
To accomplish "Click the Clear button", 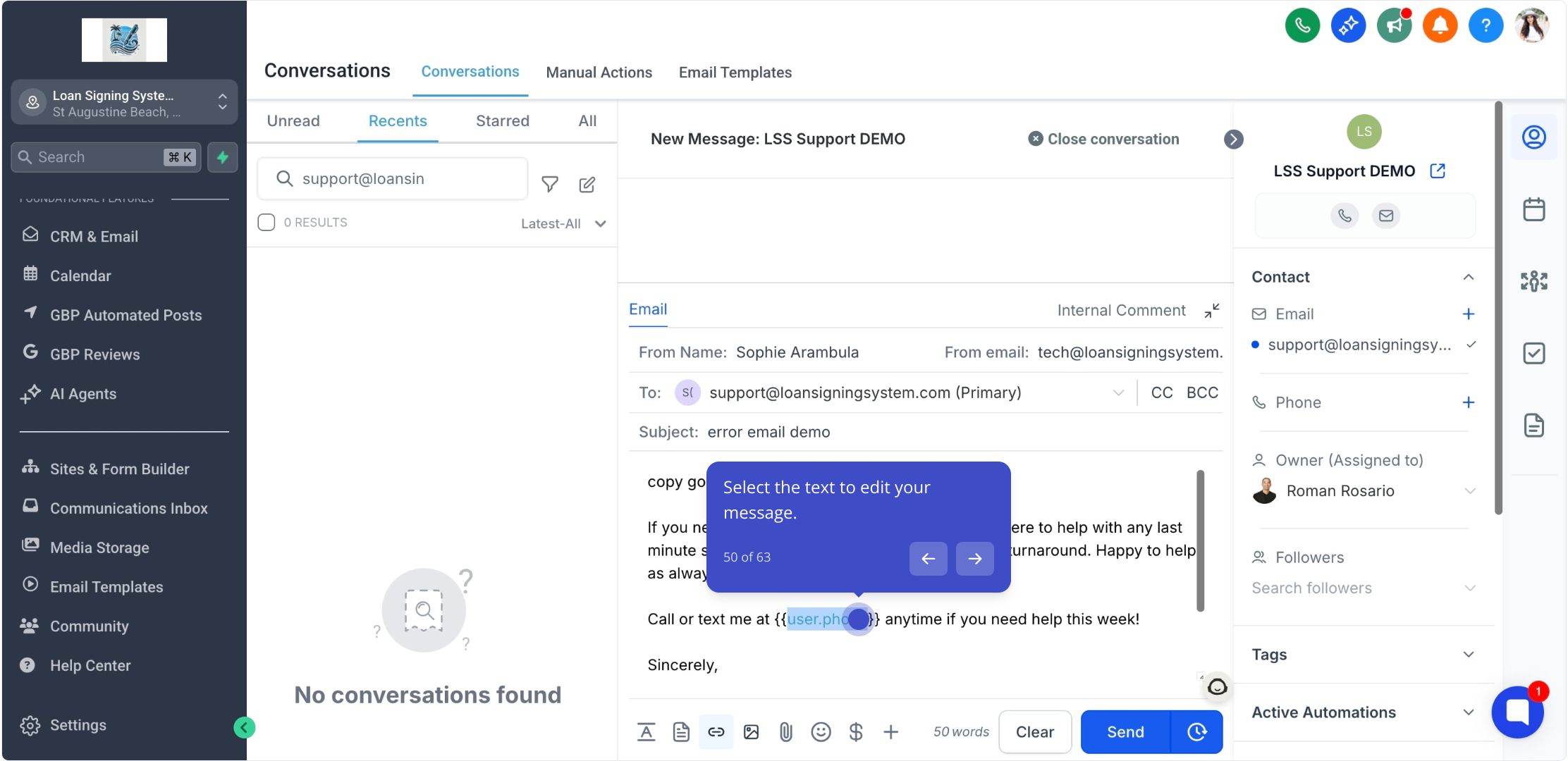I will 1035,732.
